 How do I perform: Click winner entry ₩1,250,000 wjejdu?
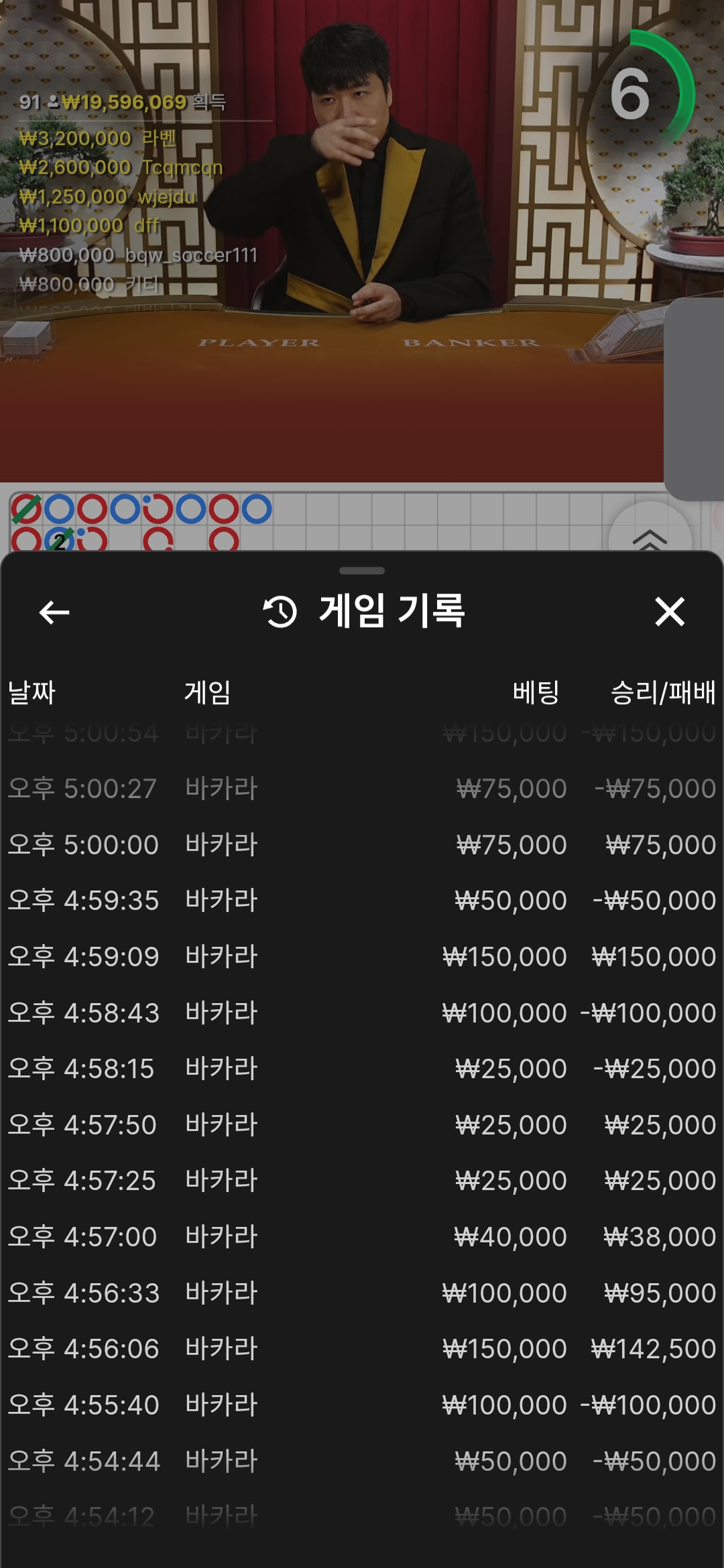click(x=107, y=196)
